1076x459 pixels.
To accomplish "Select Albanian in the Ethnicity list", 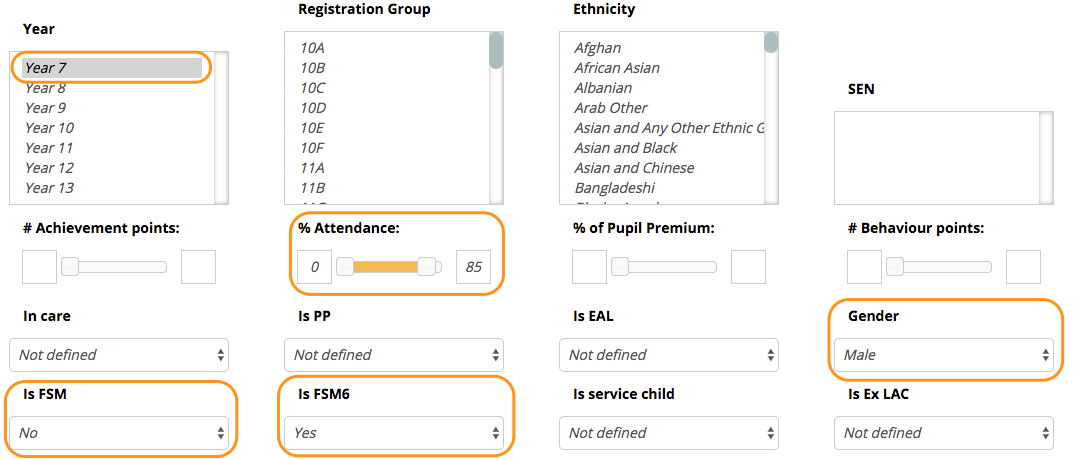I will coord(602,88).
